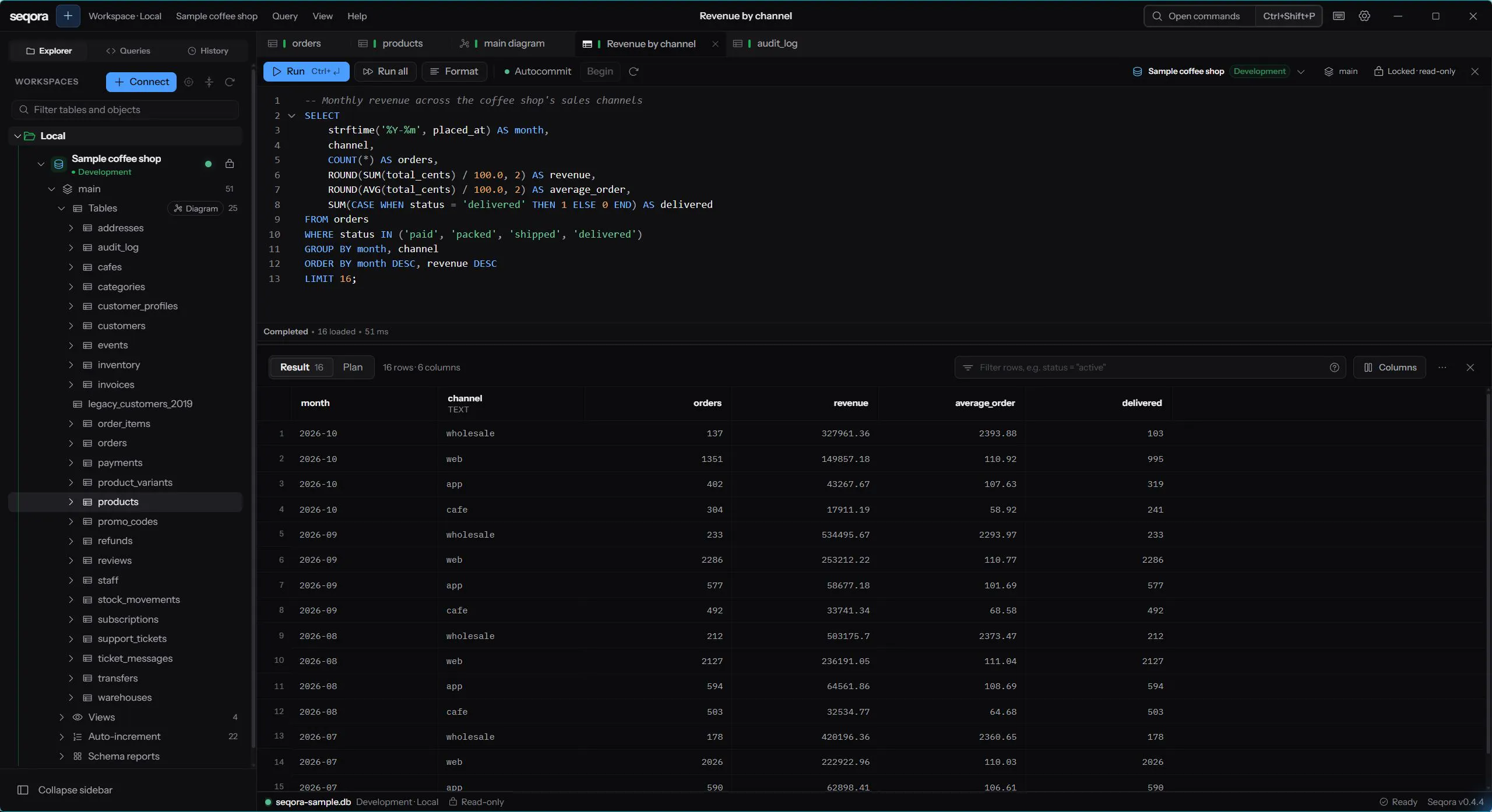Select the Result 16 view
Viewport: 1492px width, 812px height.
301,367
